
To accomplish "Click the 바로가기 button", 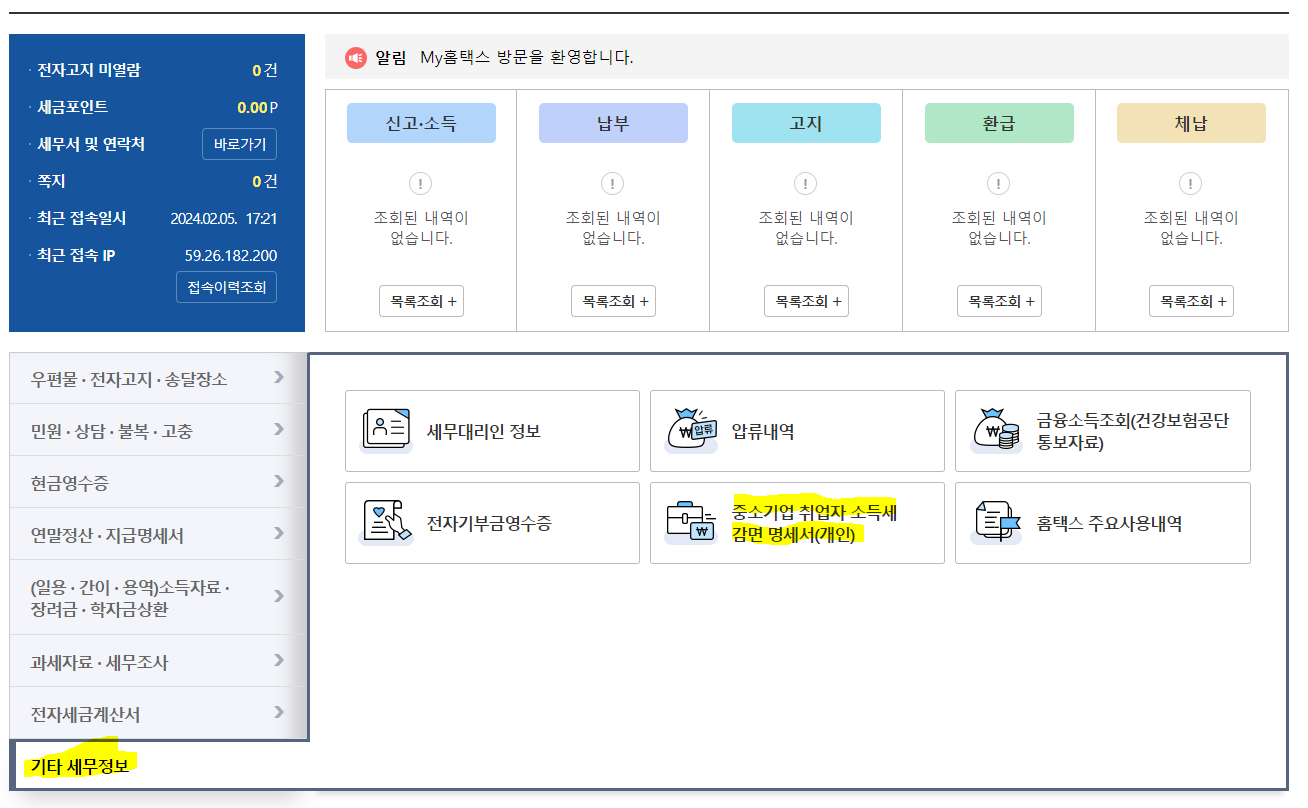I will click(239, 144).
